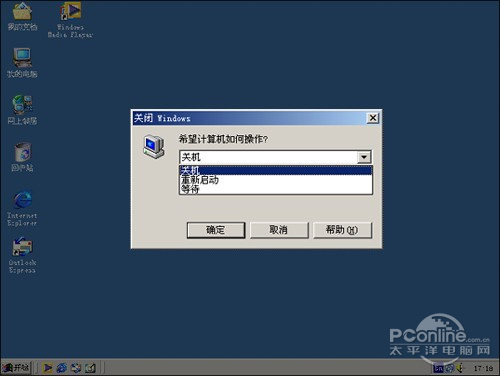This screenshot has height=376, width=500.
Task: Click the 确定 button
Action: pyautogui.click(x=216, y=230)
